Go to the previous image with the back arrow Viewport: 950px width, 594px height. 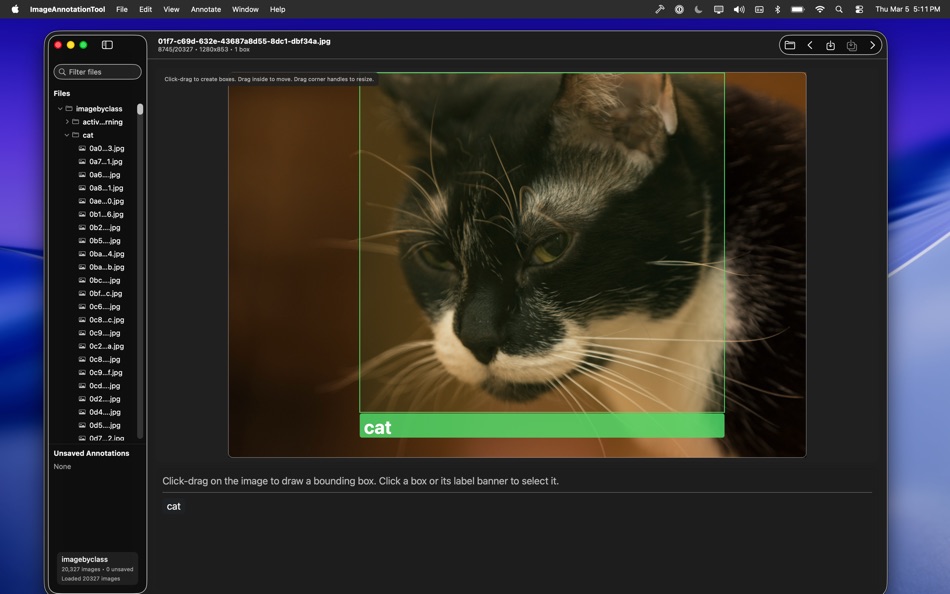810,45
